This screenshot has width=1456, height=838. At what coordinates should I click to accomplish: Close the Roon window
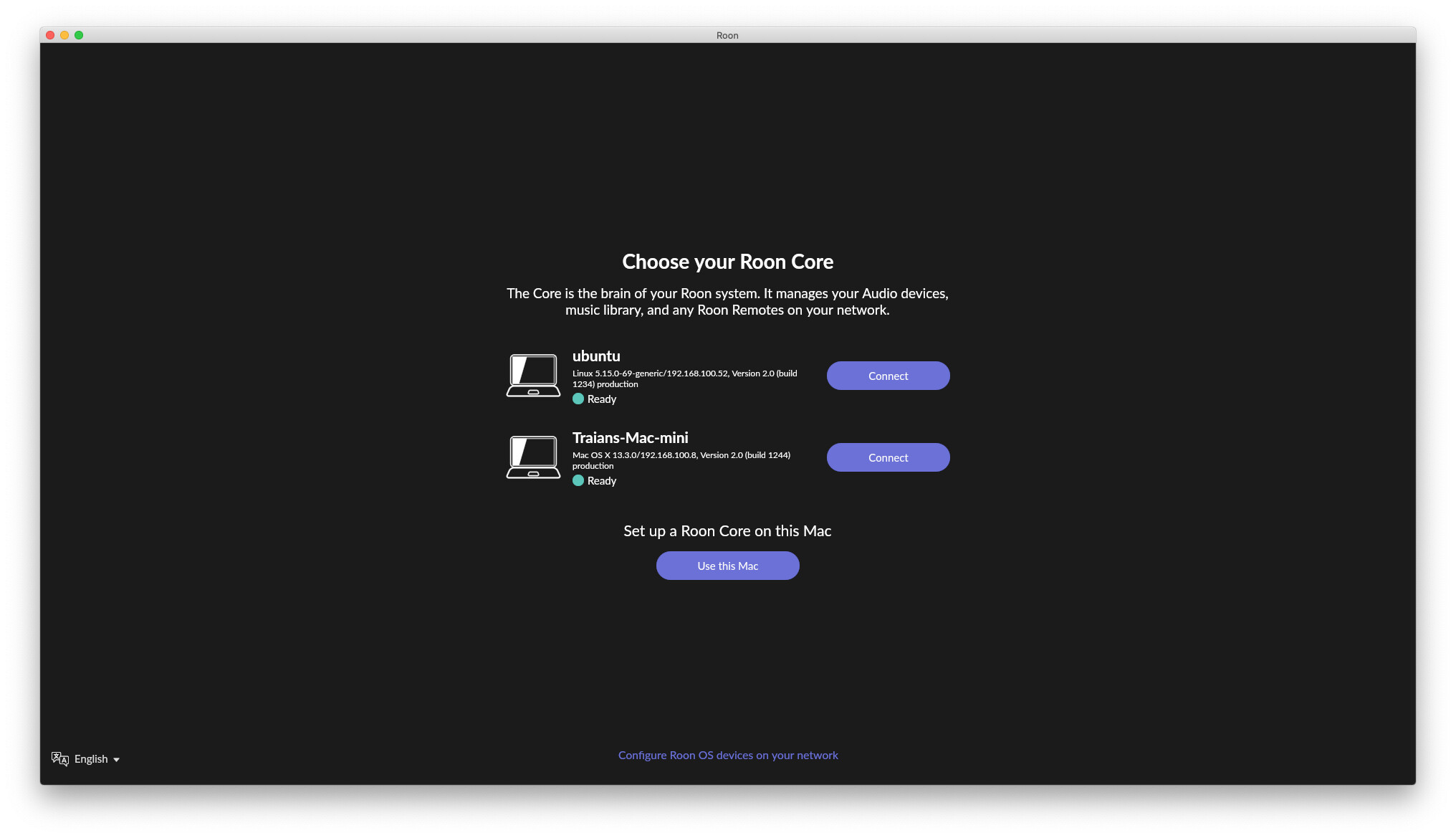click(50, 35)
